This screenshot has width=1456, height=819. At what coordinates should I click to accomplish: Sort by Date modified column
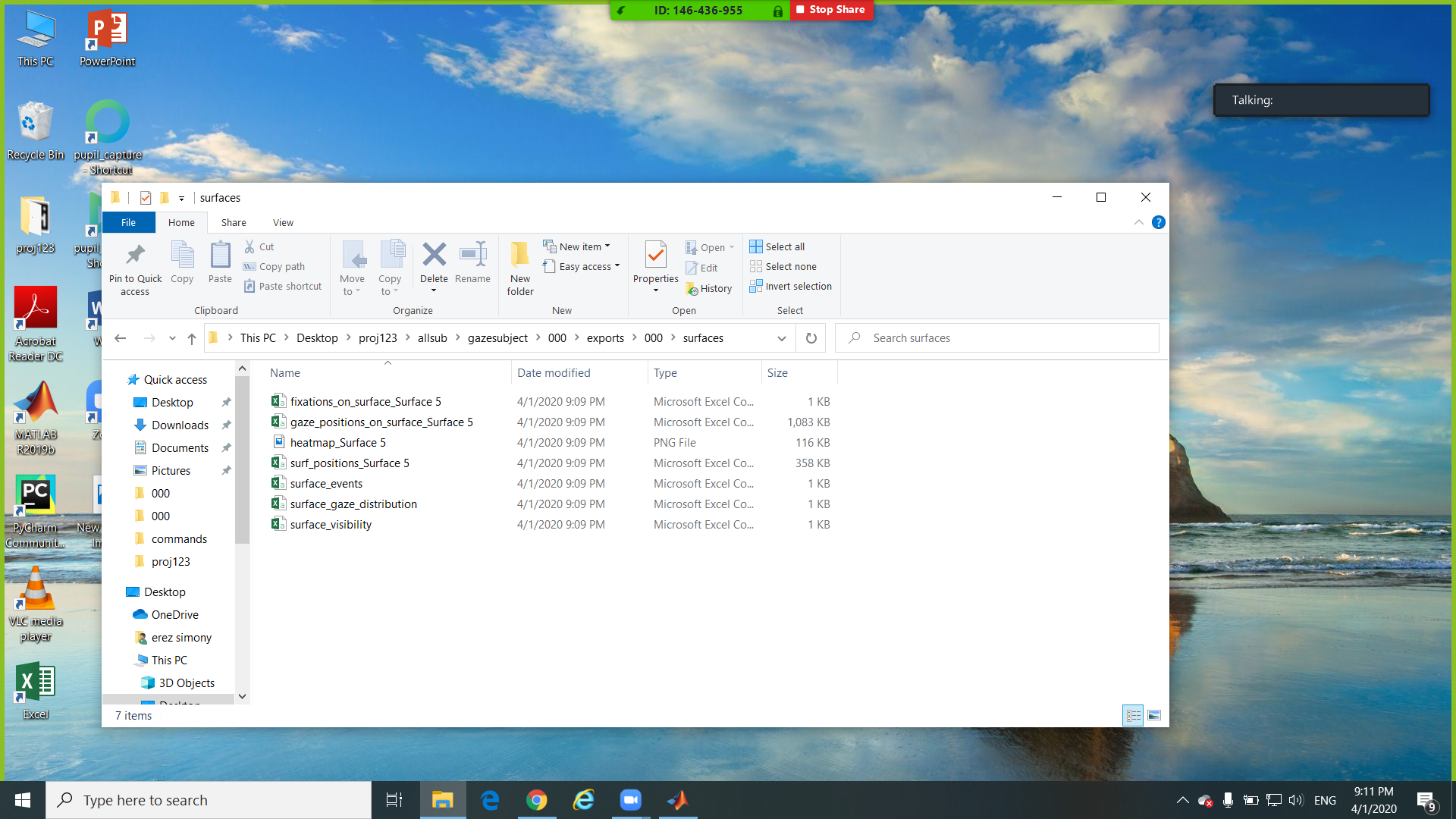coord(554,373)
